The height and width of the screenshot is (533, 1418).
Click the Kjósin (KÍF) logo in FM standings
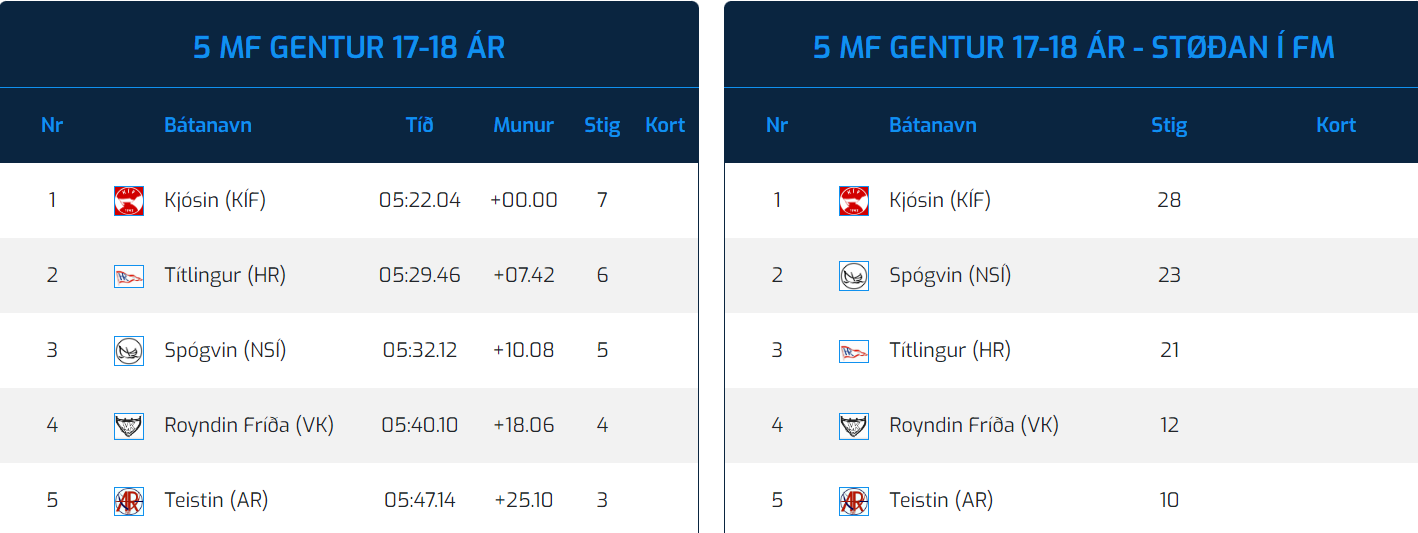point(854,201)
